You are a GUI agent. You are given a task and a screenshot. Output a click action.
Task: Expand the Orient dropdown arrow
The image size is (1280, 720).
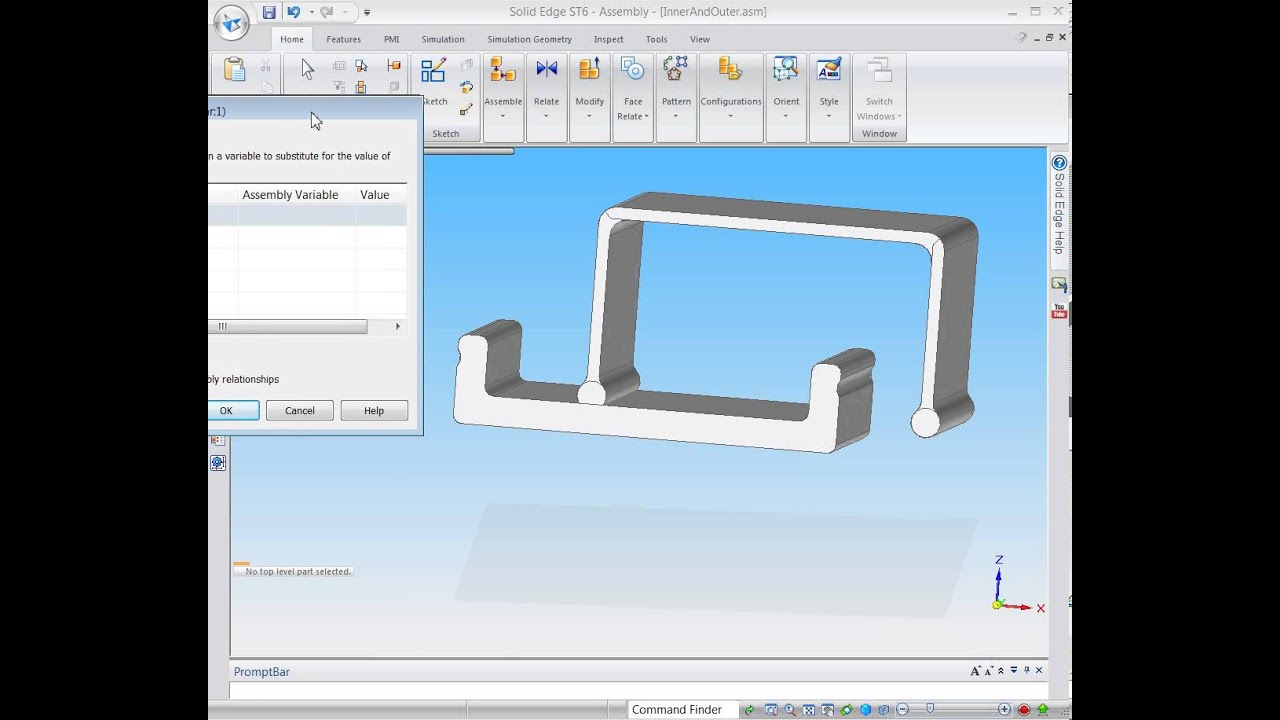786,116
